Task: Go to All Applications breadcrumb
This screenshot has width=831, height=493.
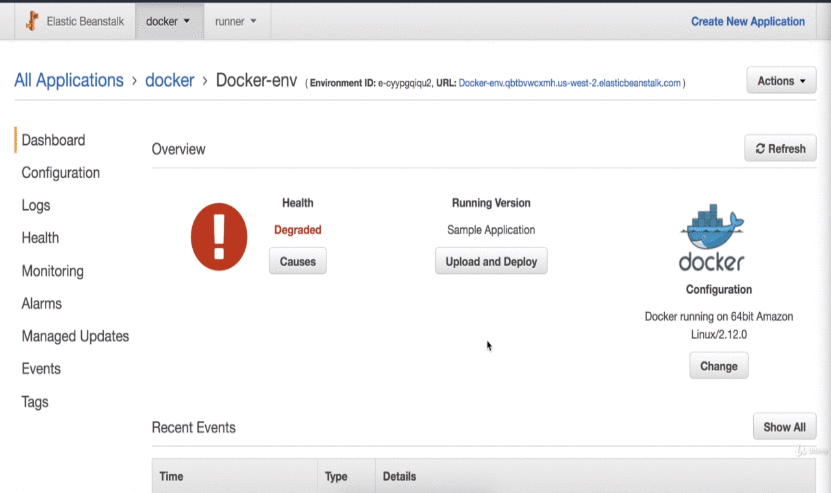Action: 69,80
